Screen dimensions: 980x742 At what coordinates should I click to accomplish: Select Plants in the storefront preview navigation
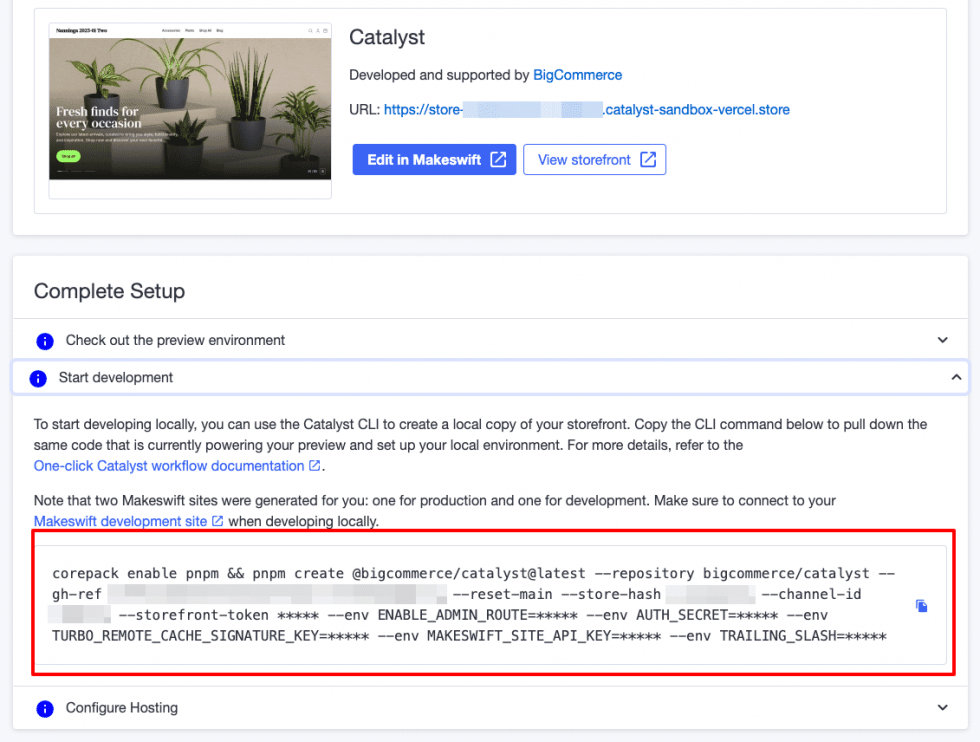[187, 31]
